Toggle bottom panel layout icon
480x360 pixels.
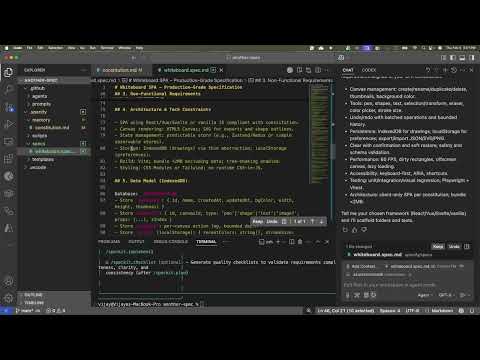point(462,58)
